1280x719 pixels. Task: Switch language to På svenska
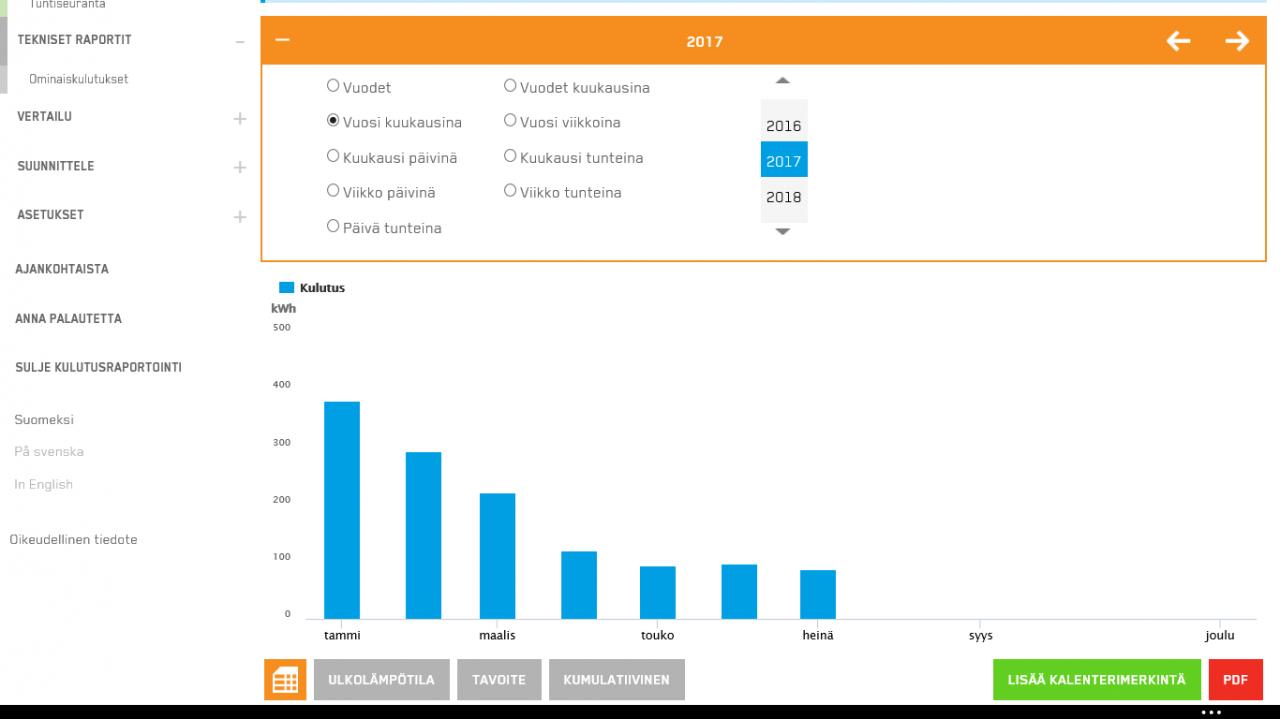49,452
